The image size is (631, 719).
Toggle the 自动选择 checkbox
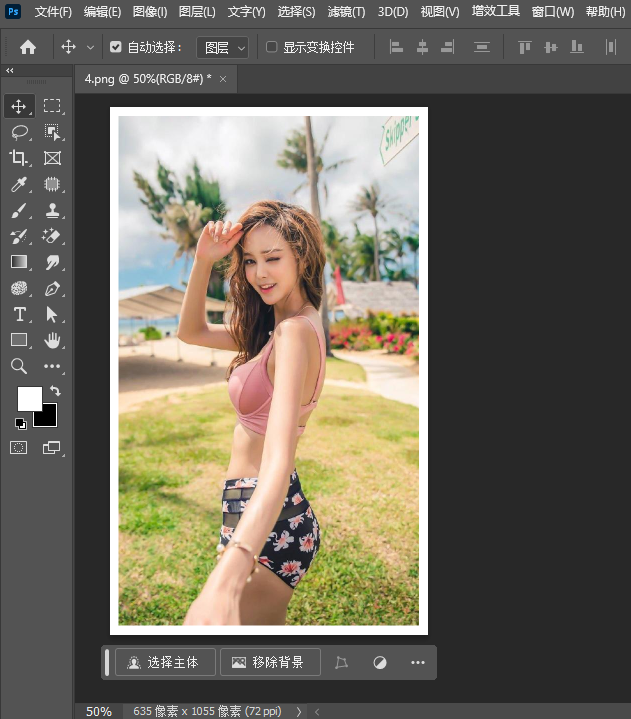click(x=116, y=47)
